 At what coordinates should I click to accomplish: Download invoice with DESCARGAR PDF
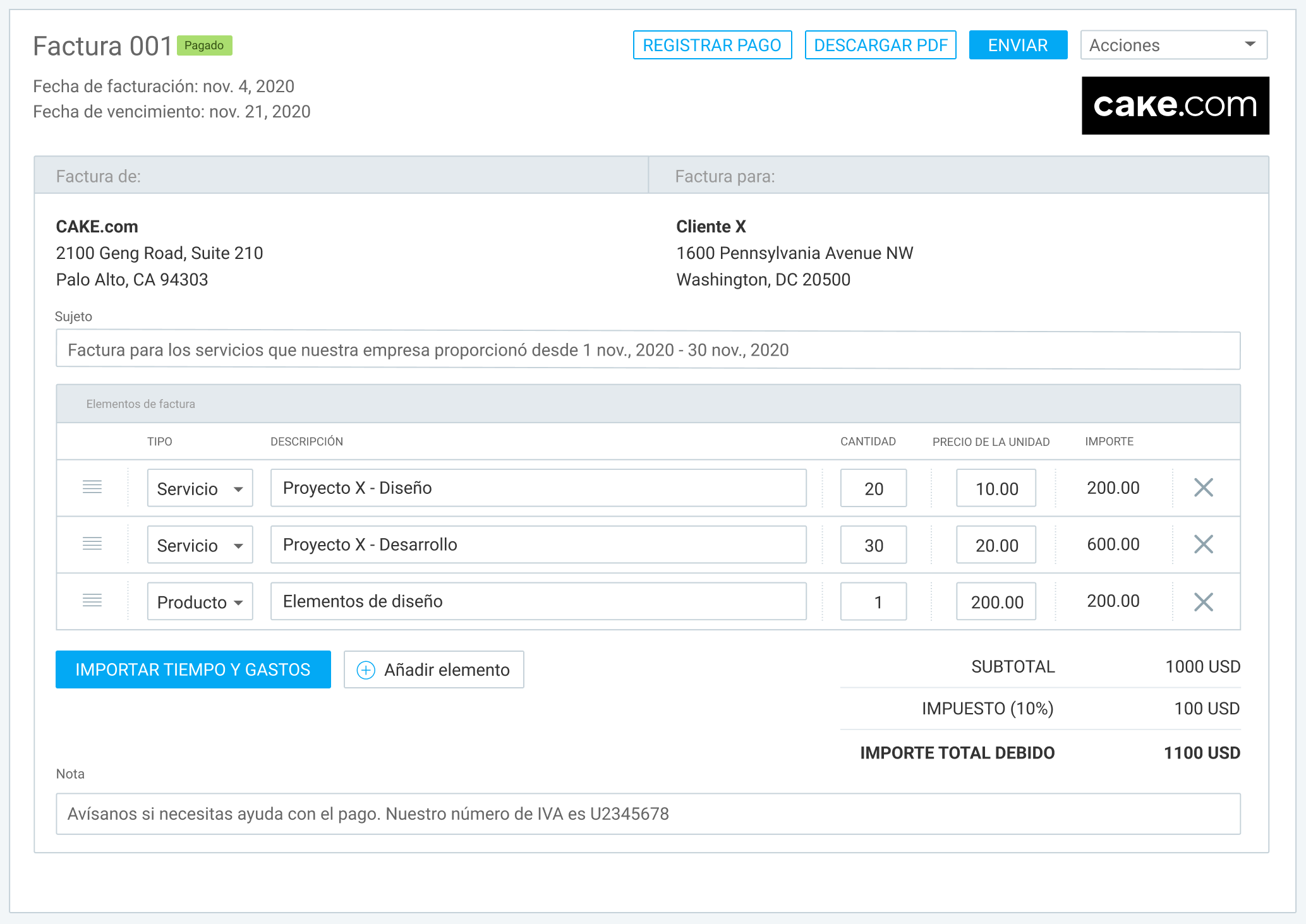880,45
